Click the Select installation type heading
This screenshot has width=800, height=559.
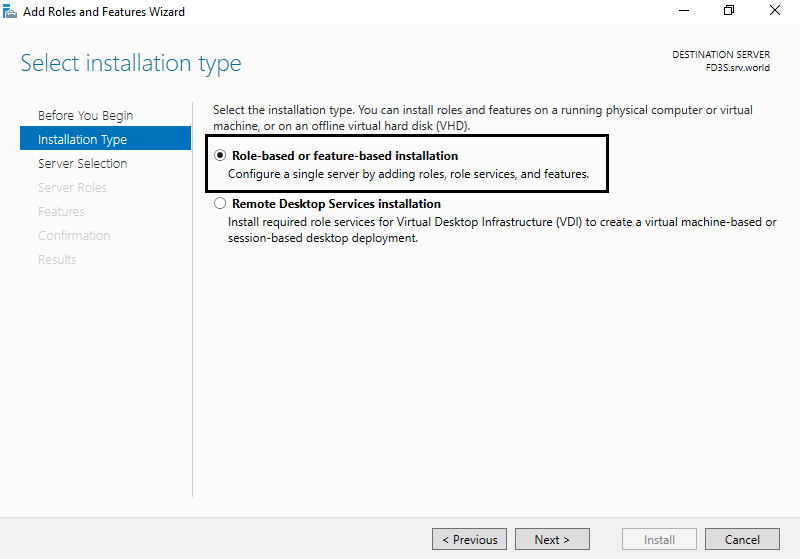(x=131, y=64)
